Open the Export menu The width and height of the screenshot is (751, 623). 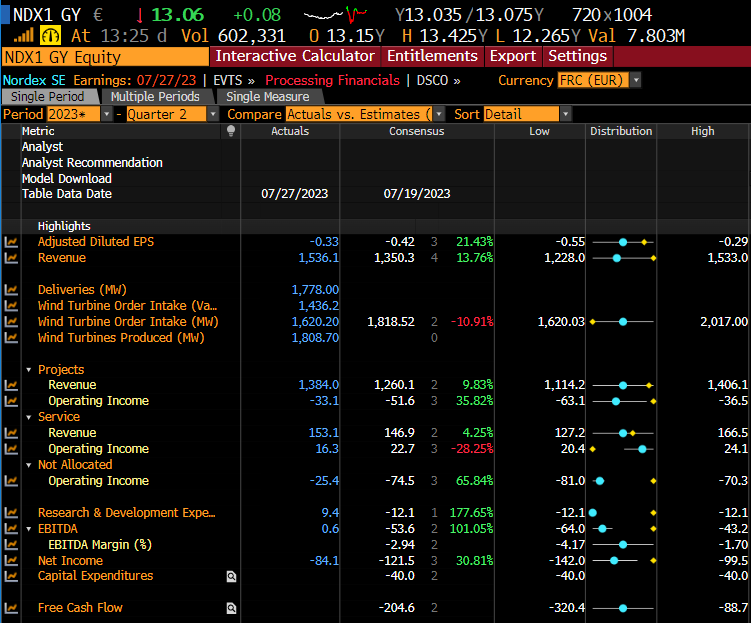point(513,56)
